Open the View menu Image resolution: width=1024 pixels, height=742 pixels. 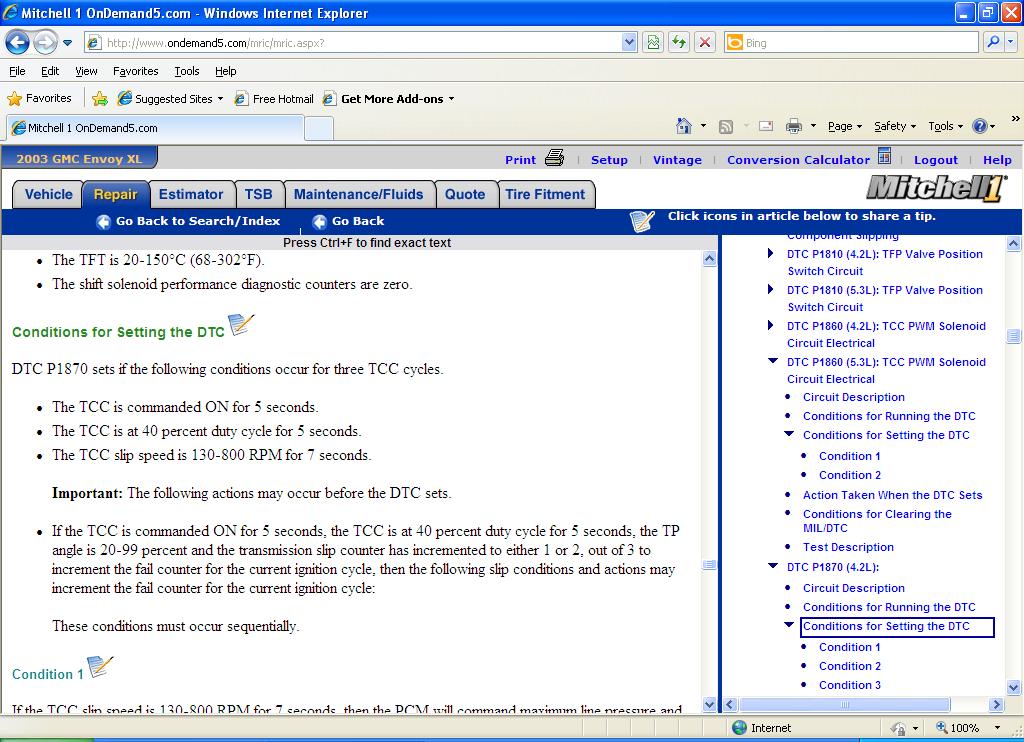(x=86, y=71)
